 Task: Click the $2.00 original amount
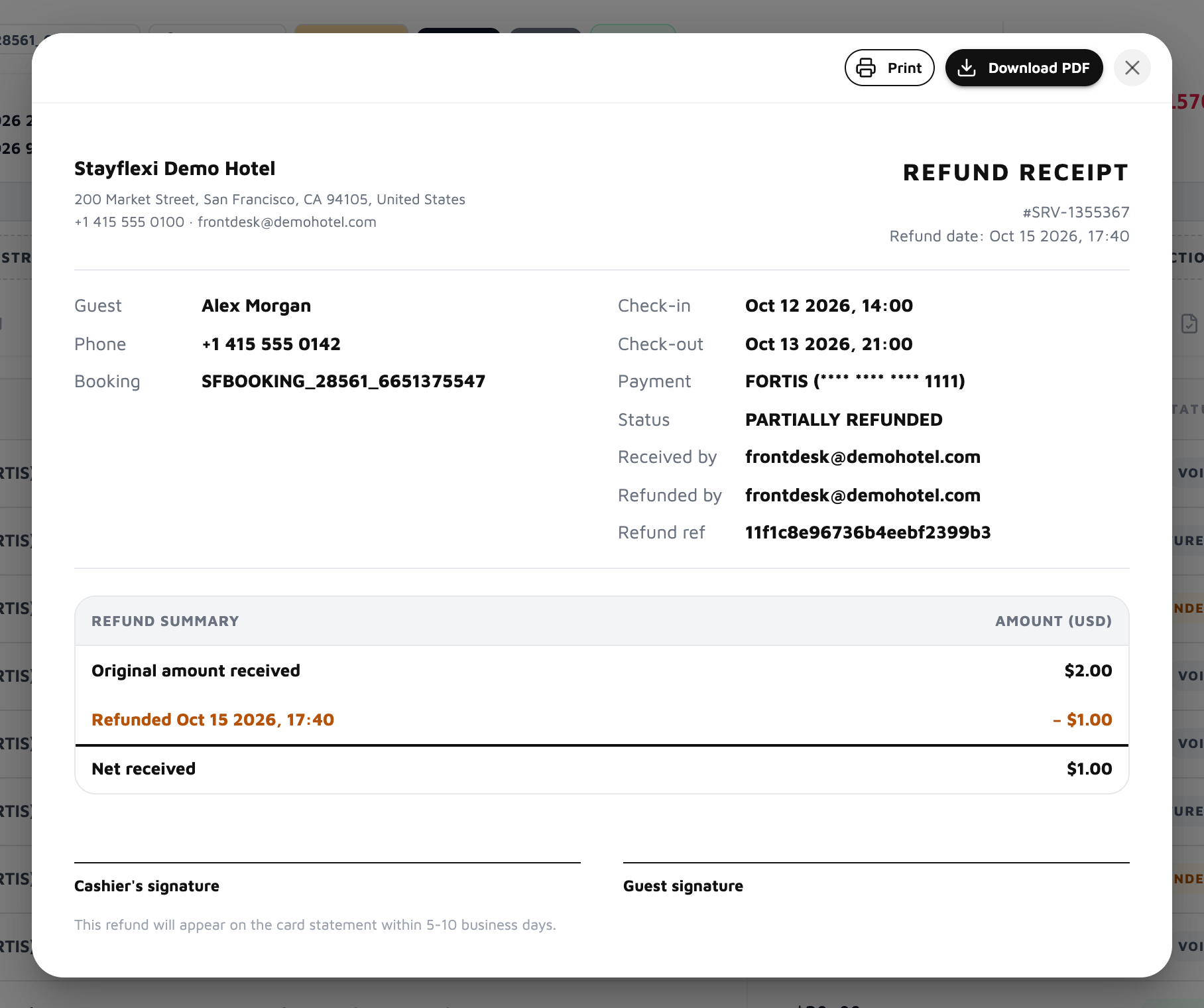(1088, 670)
